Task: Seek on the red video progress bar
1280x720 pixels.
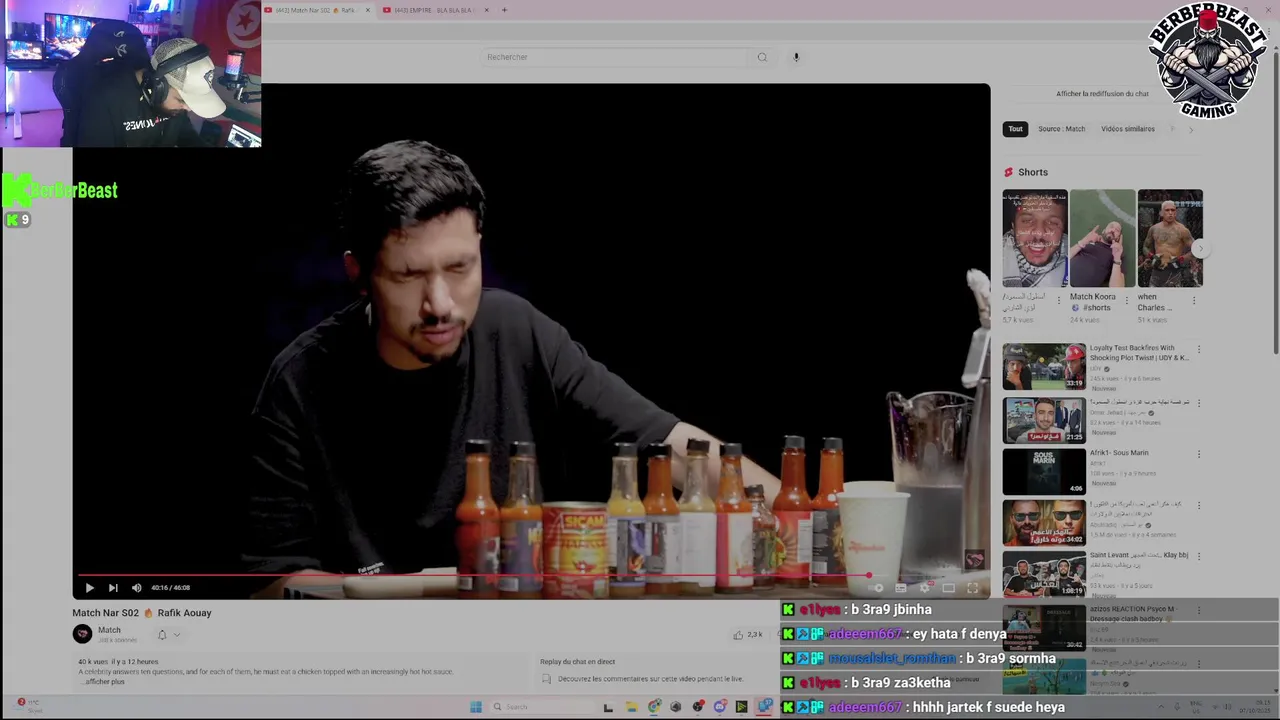Action: point(531,575)
